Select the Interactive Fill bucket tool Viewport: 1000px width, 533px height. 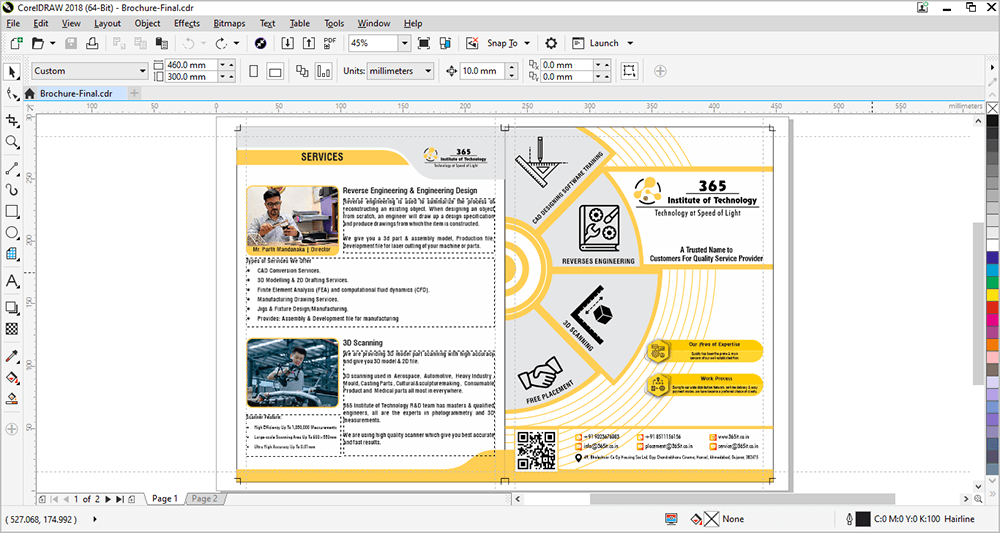click(x=11, y=377)
